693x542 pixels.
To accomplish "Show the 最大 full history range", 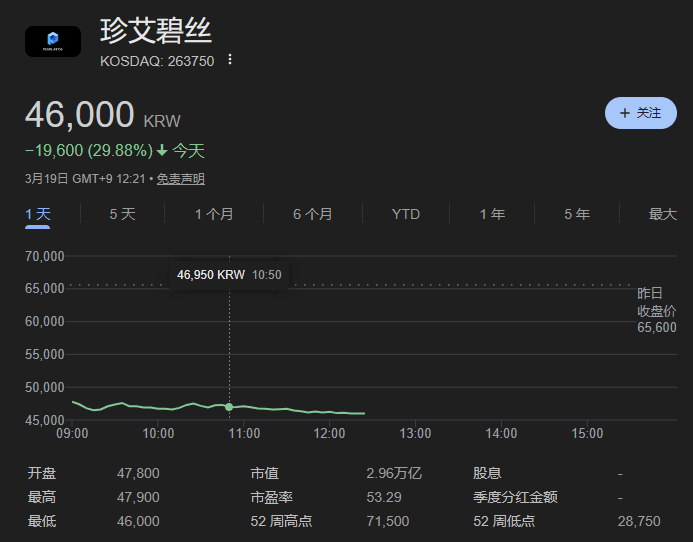I will [x=662, y=214].
